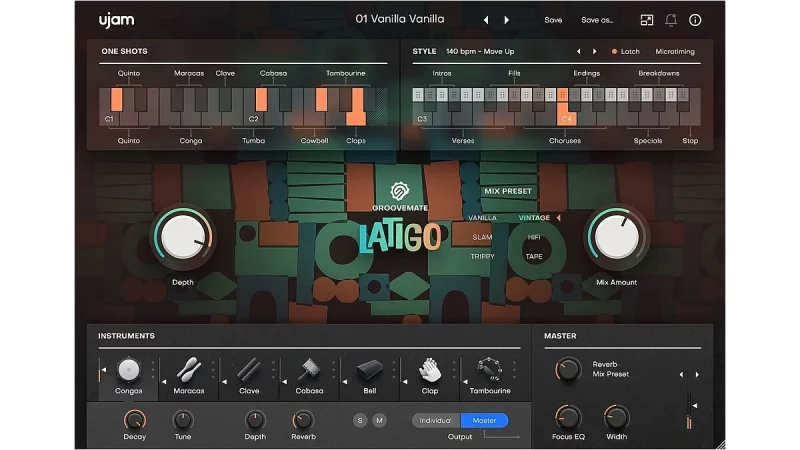Select next style arrow
Viewport: 800px width, 450px height.
pyautogui.click(x=594, y=52)
